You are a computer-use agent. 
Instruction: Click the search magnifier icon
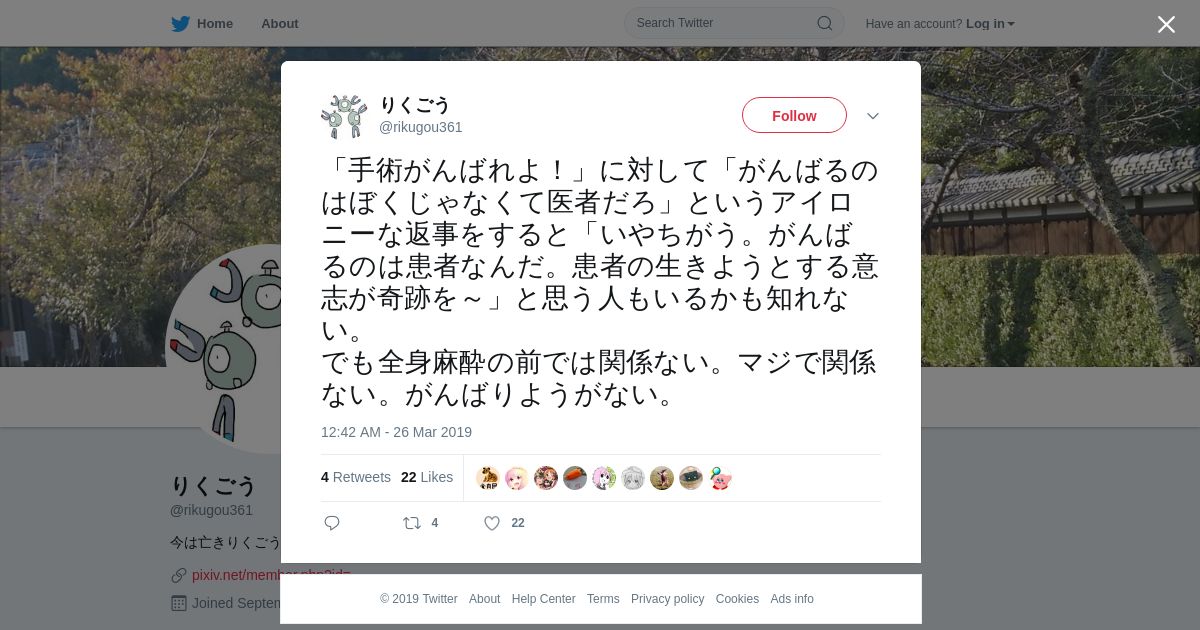point(825,23)
